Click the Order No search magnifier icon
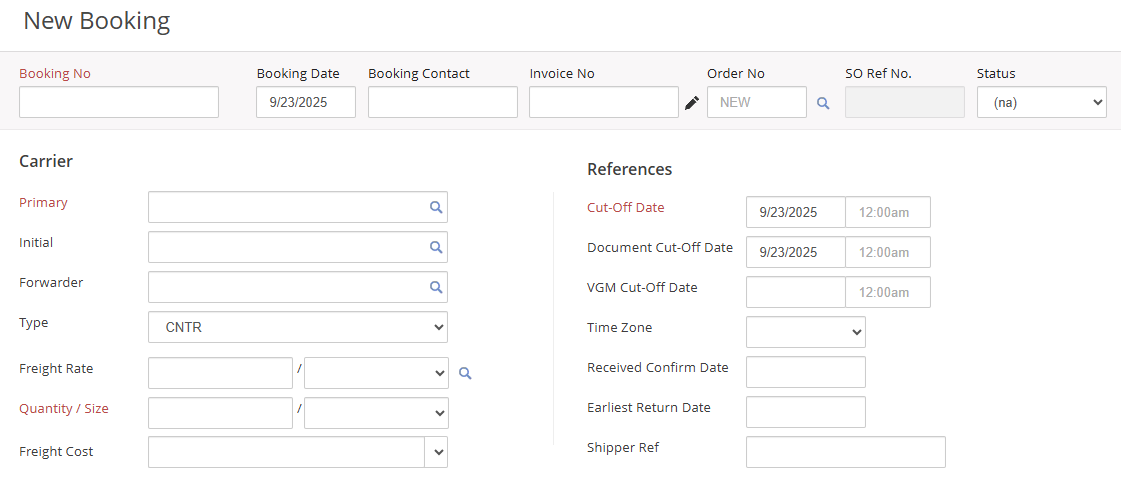Image resolution: width=1121 pixels, height=477 pixels. [823, 102]
